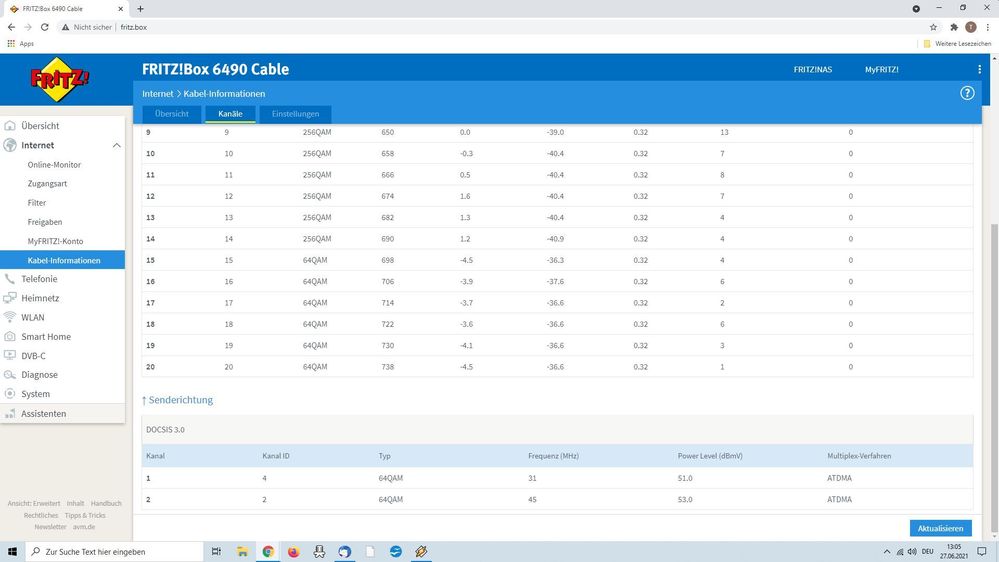This screenshot has width=999, height=562.
Task: Click the Power Level (dBmV) column header
Action: coord(710,456)
